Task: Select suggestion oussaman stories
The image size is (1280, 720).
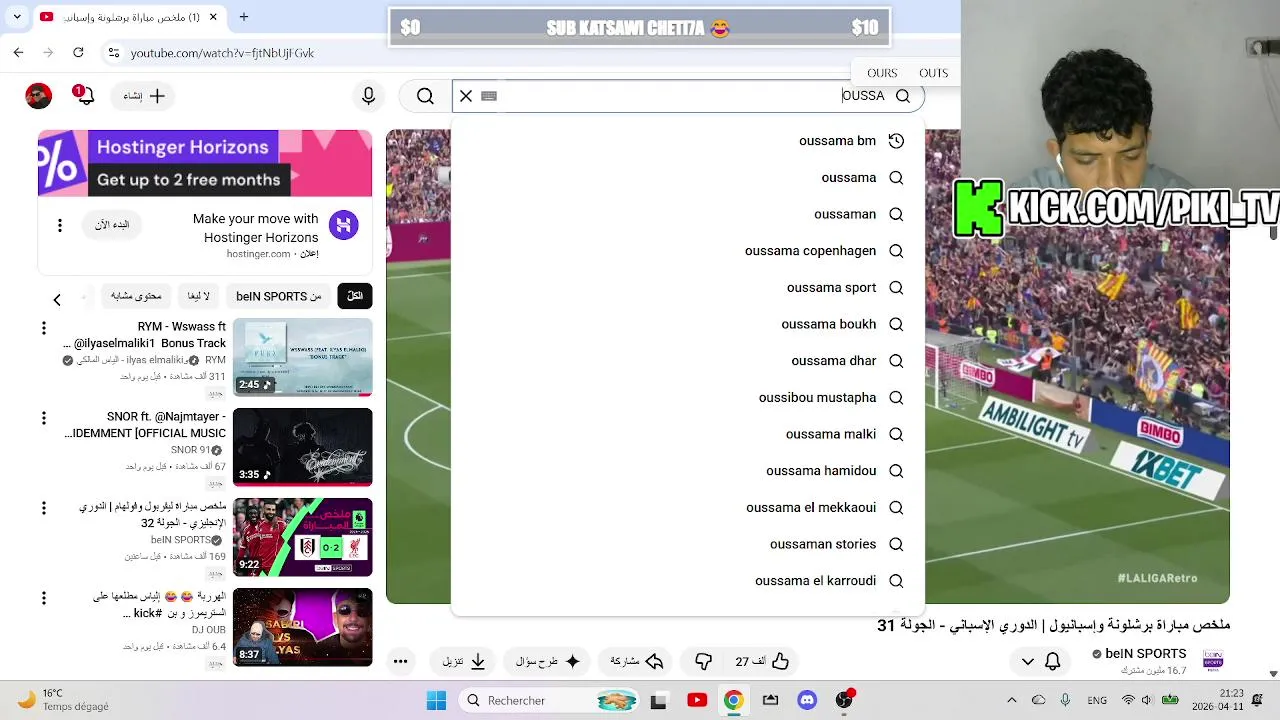Action: [688, 544]
